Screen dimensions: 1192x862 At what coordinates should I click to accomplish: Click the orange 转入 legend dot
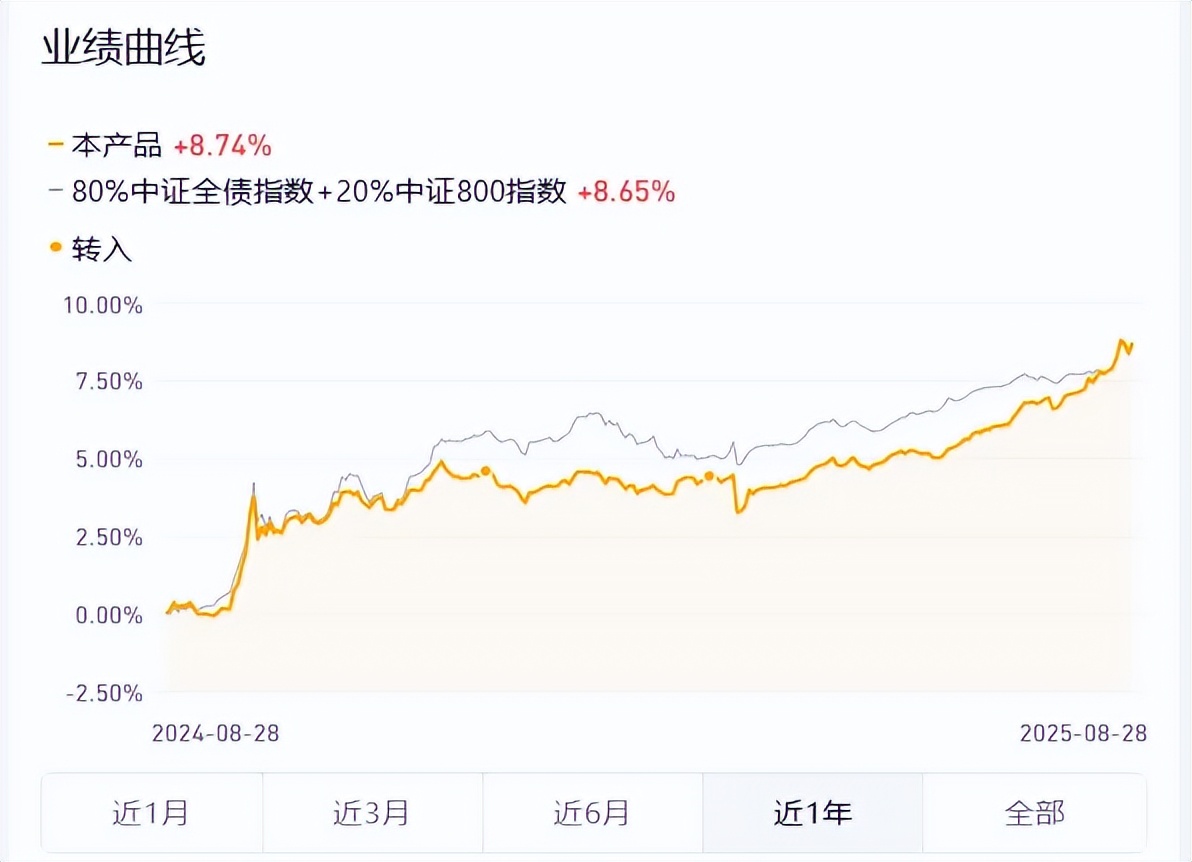click(x=56, y=247)
